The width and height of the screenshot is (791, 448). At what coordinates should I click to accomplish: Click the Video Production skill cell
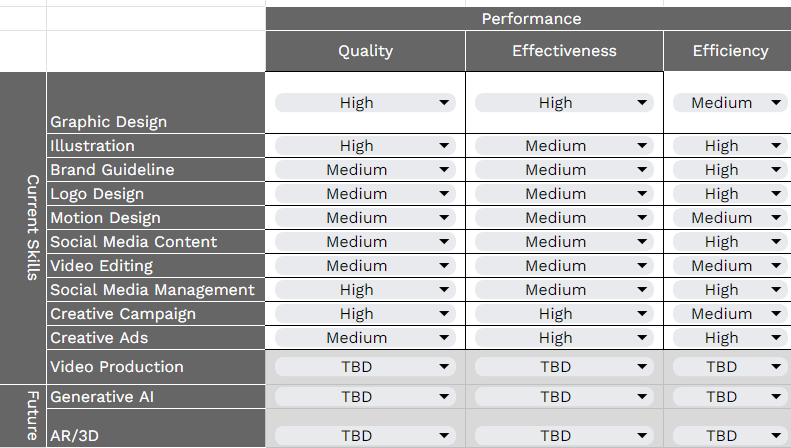(x=156, y=367)
